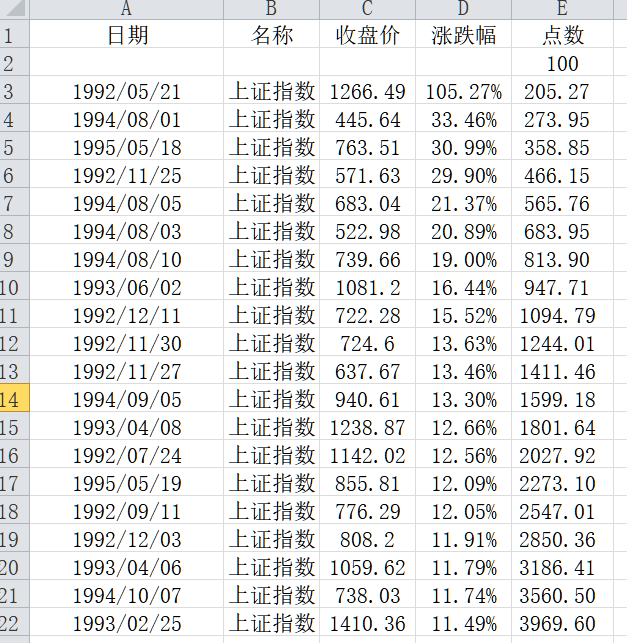Click the 日期 header cell
Viewport: 627px width, 643px height.
click(x=126, y=34)
